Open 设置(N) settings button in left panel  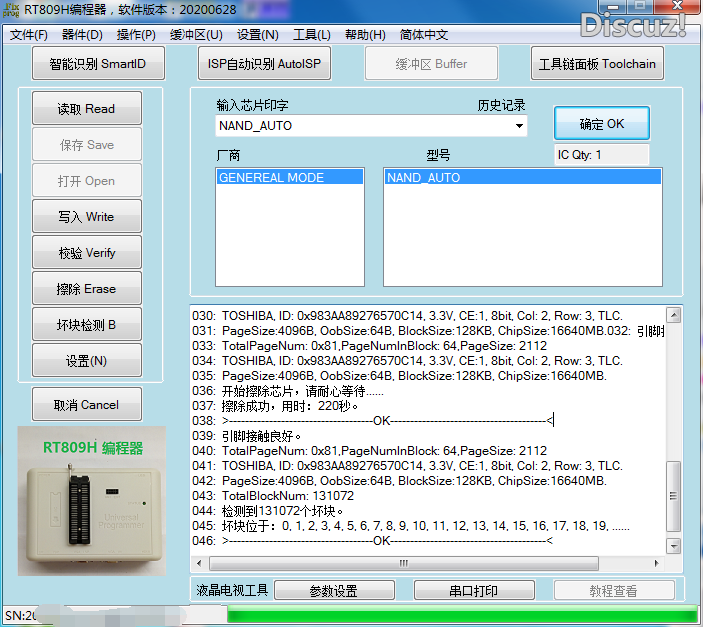[87, 361]
